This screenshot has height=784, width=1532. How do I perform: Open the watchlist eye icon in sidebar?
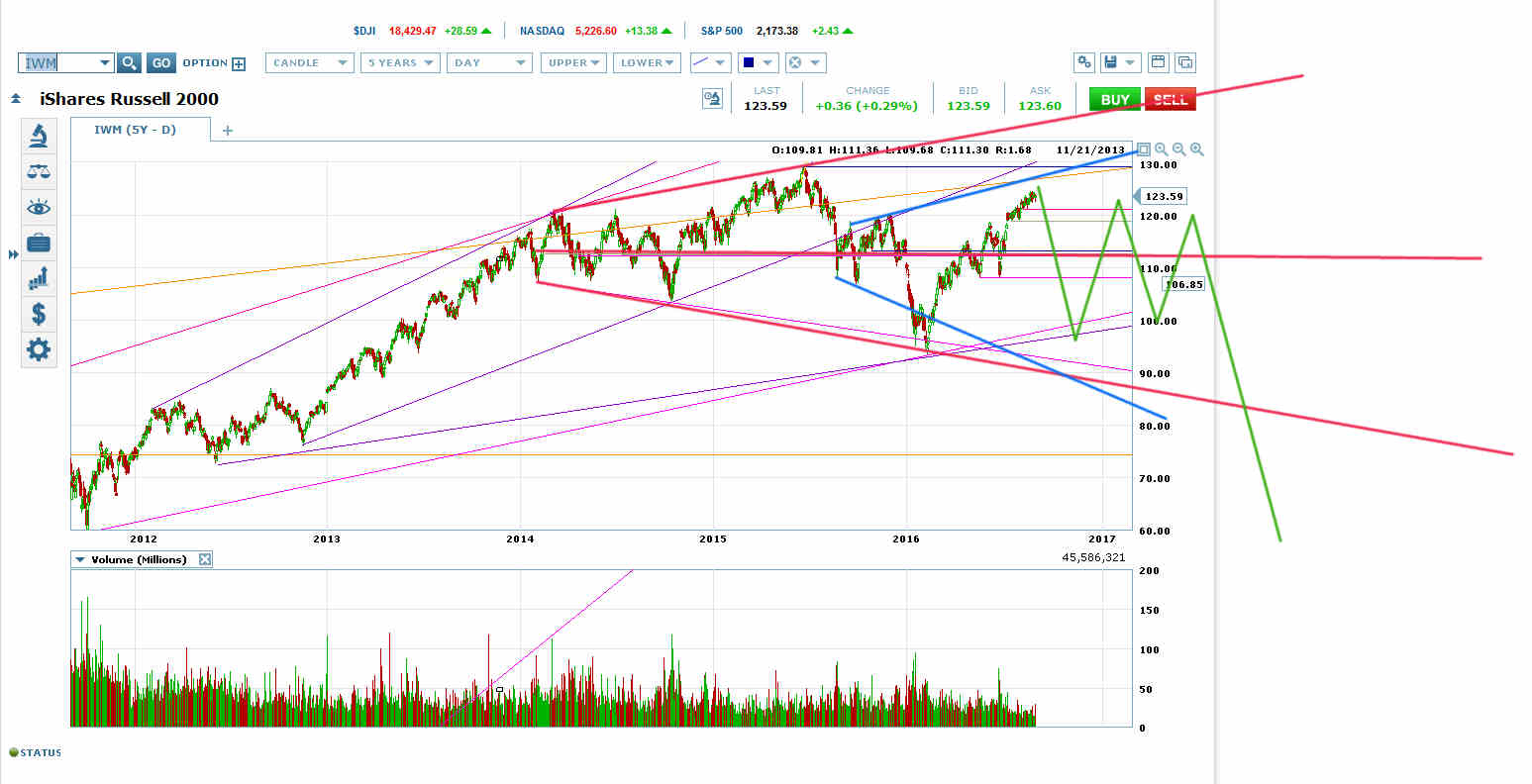(39, 207)
